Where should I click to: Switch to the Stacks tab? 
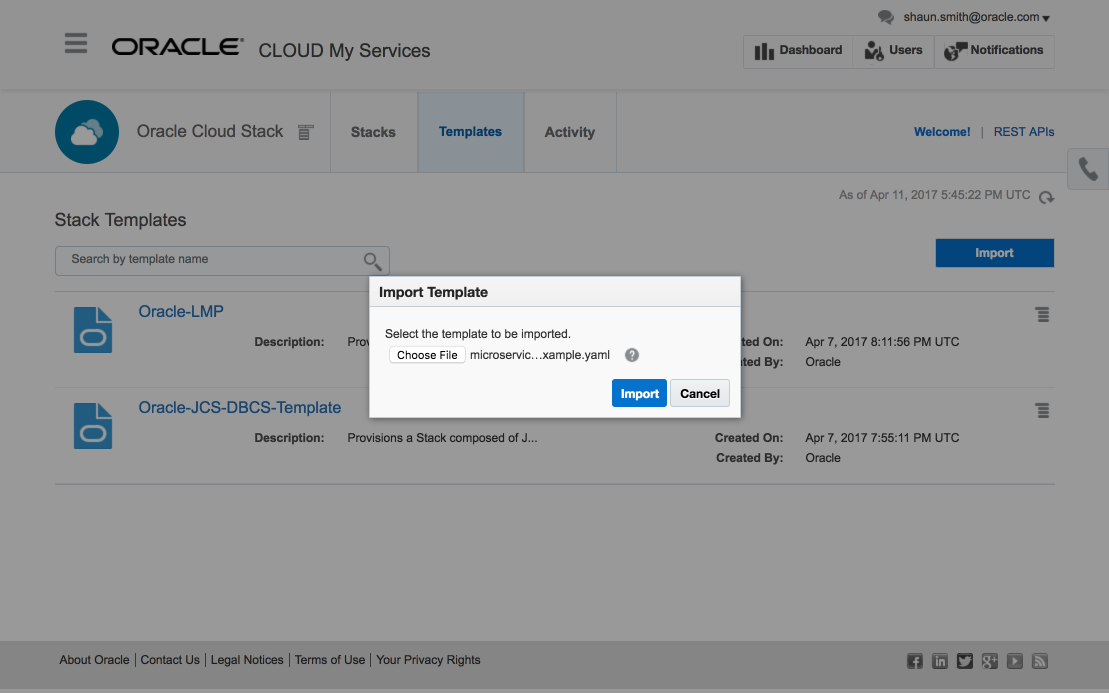coord(373,132)
